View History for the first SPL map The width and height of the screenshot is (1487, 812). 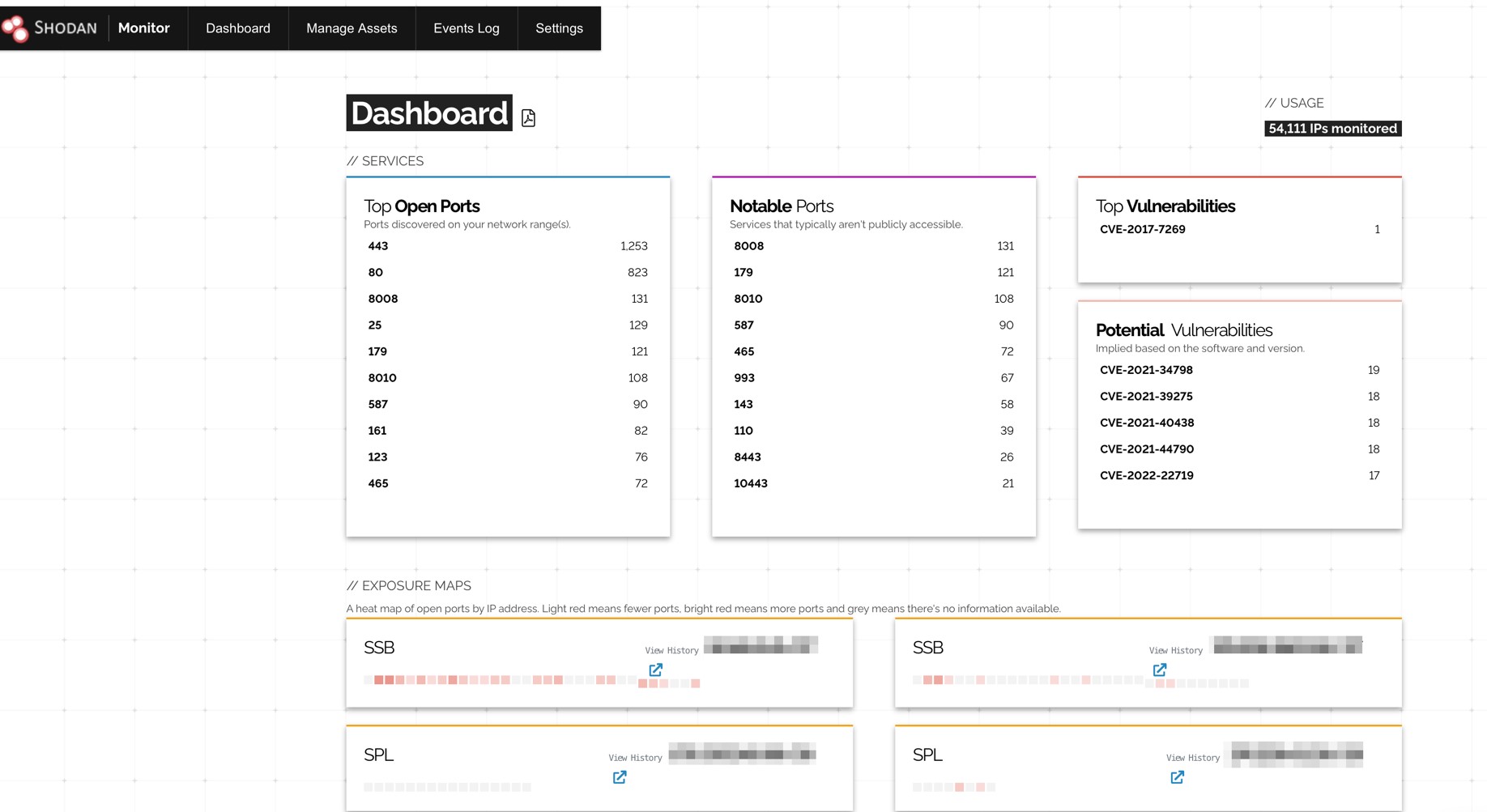[x=635, y=758]
